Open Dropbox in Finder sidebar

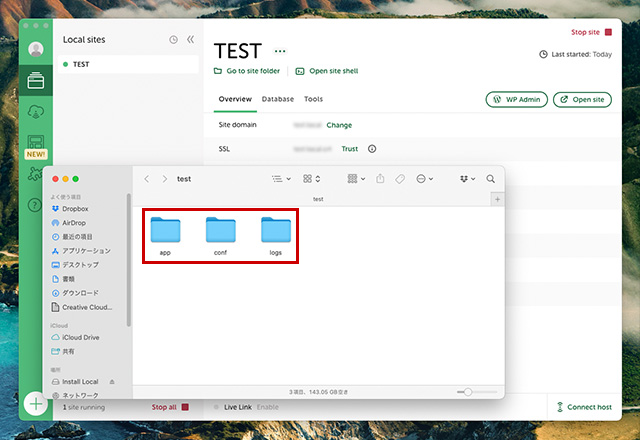pyautogui.click(x=70, y=209)
